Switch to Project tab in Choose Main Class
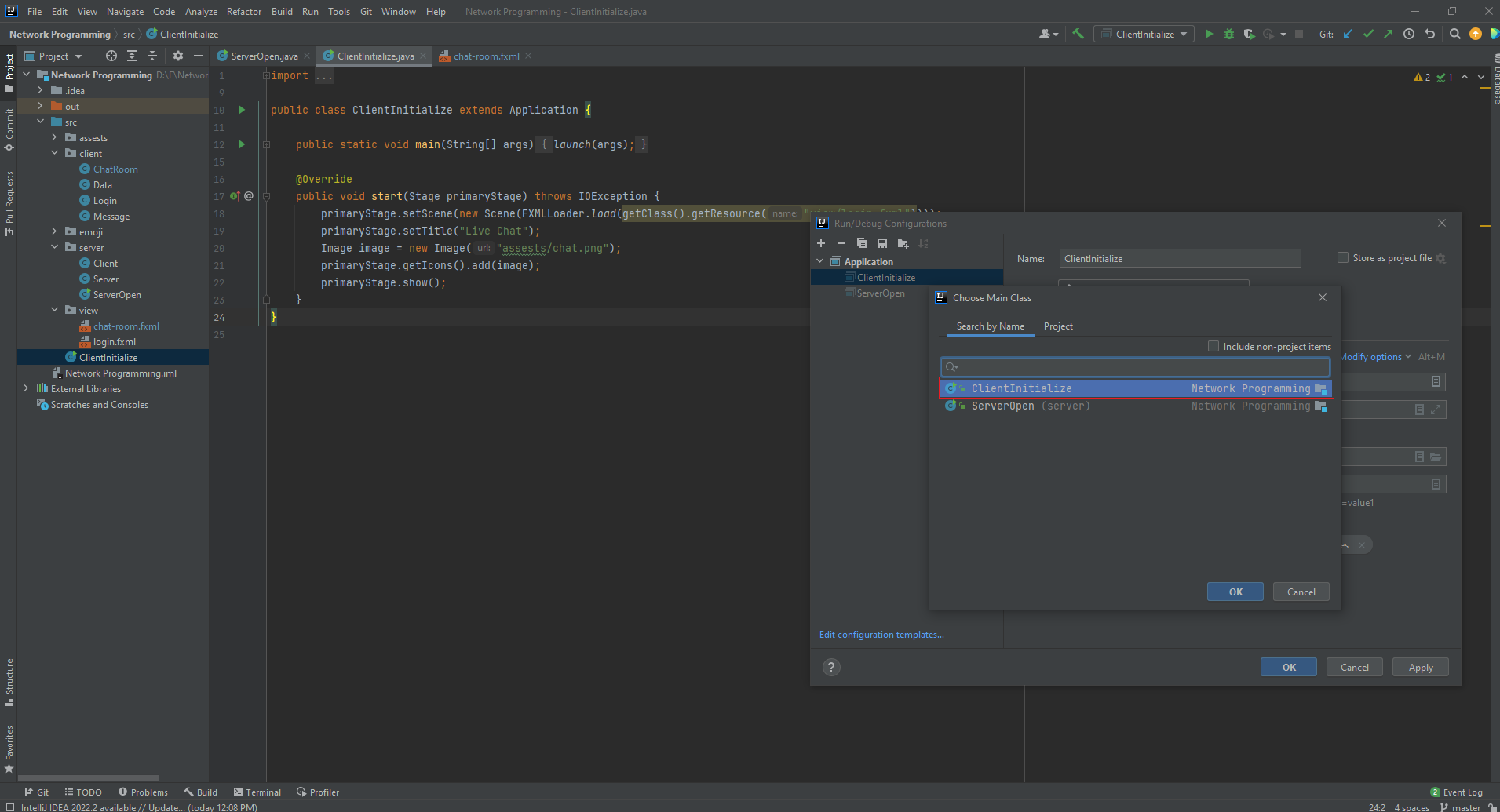The width and height of the screenshot is (1500, 812). point(1058,326)
